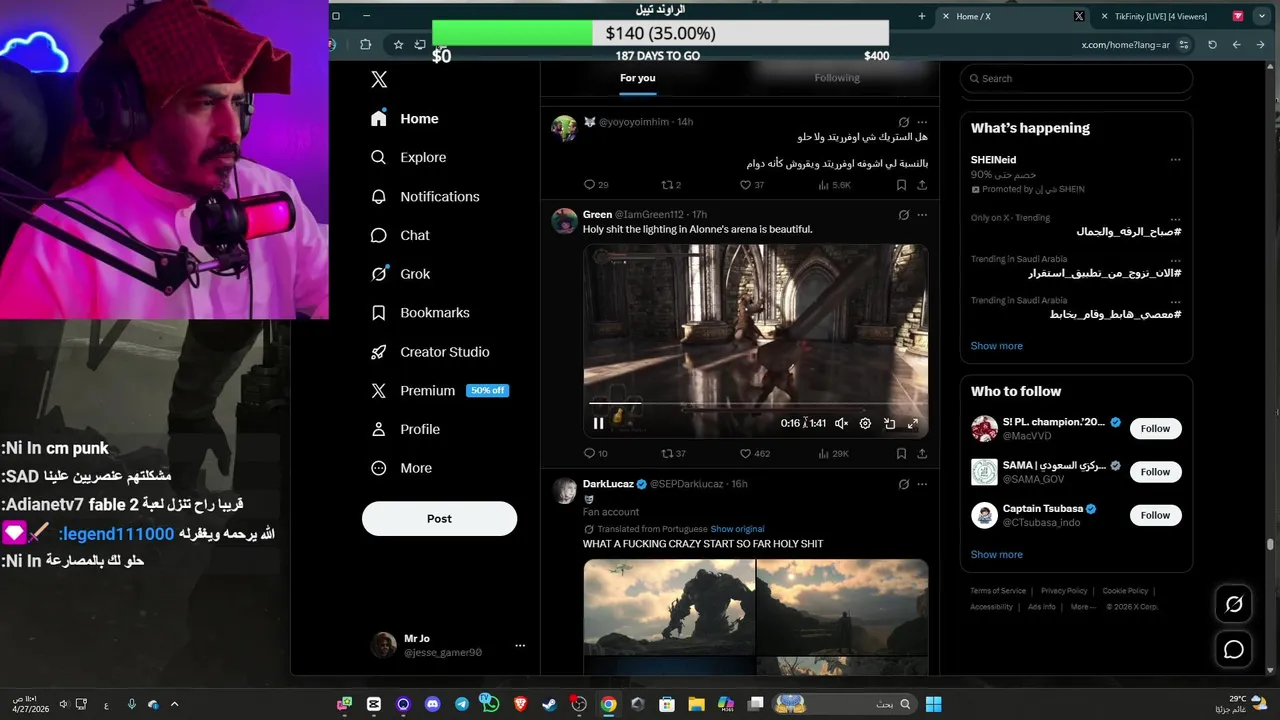Seek on the video progress bar
The width and height of the screenshot is (1280, 720).
point(755,403)
